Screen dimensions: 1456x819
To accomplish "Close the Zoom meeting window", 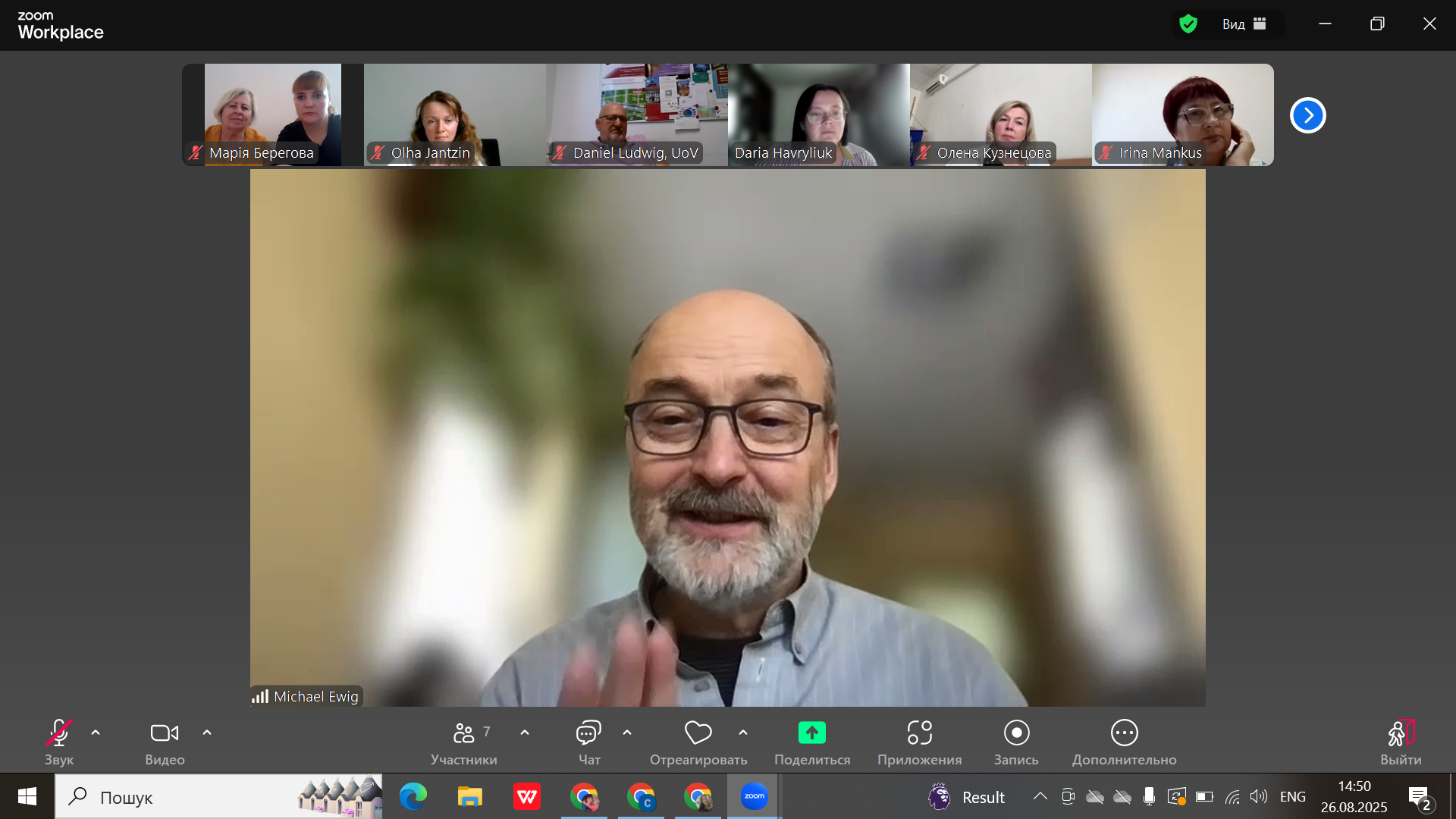I will click(x=1429, y=24).
